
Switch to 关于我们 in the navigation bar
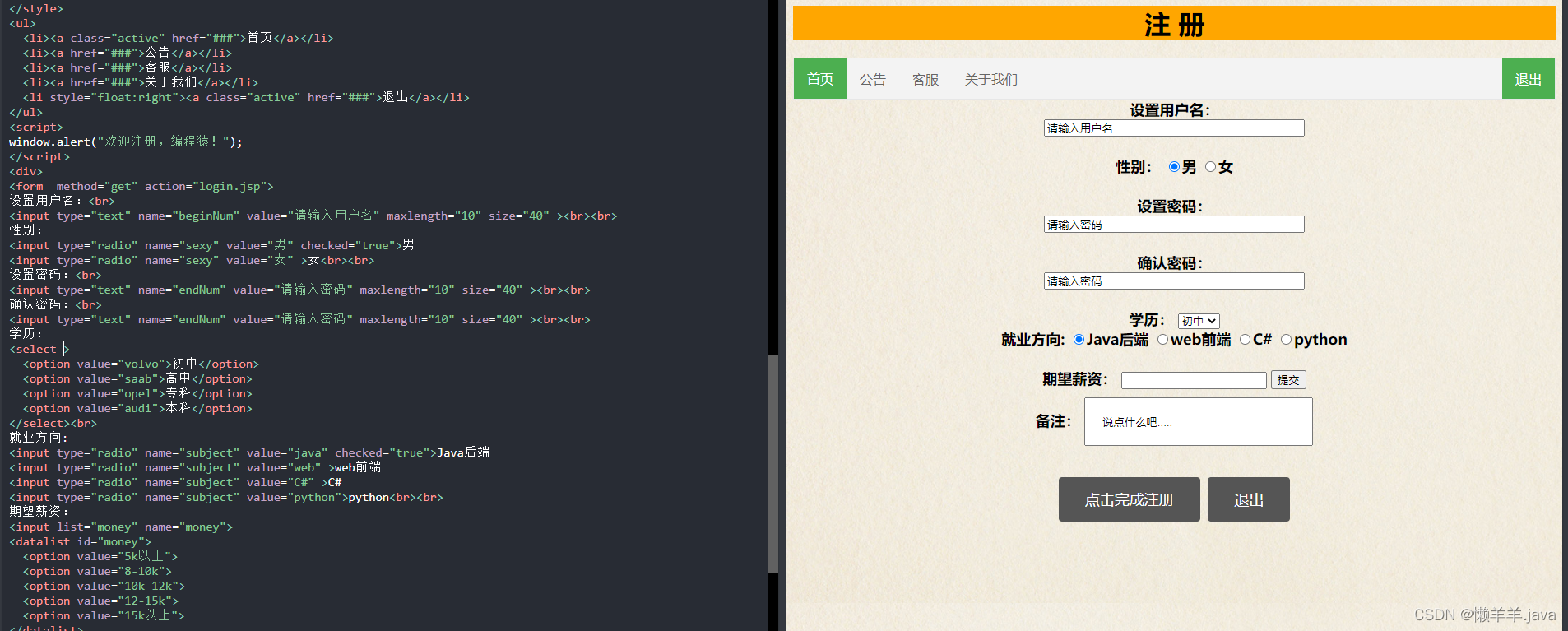click(x=991, y=79)
